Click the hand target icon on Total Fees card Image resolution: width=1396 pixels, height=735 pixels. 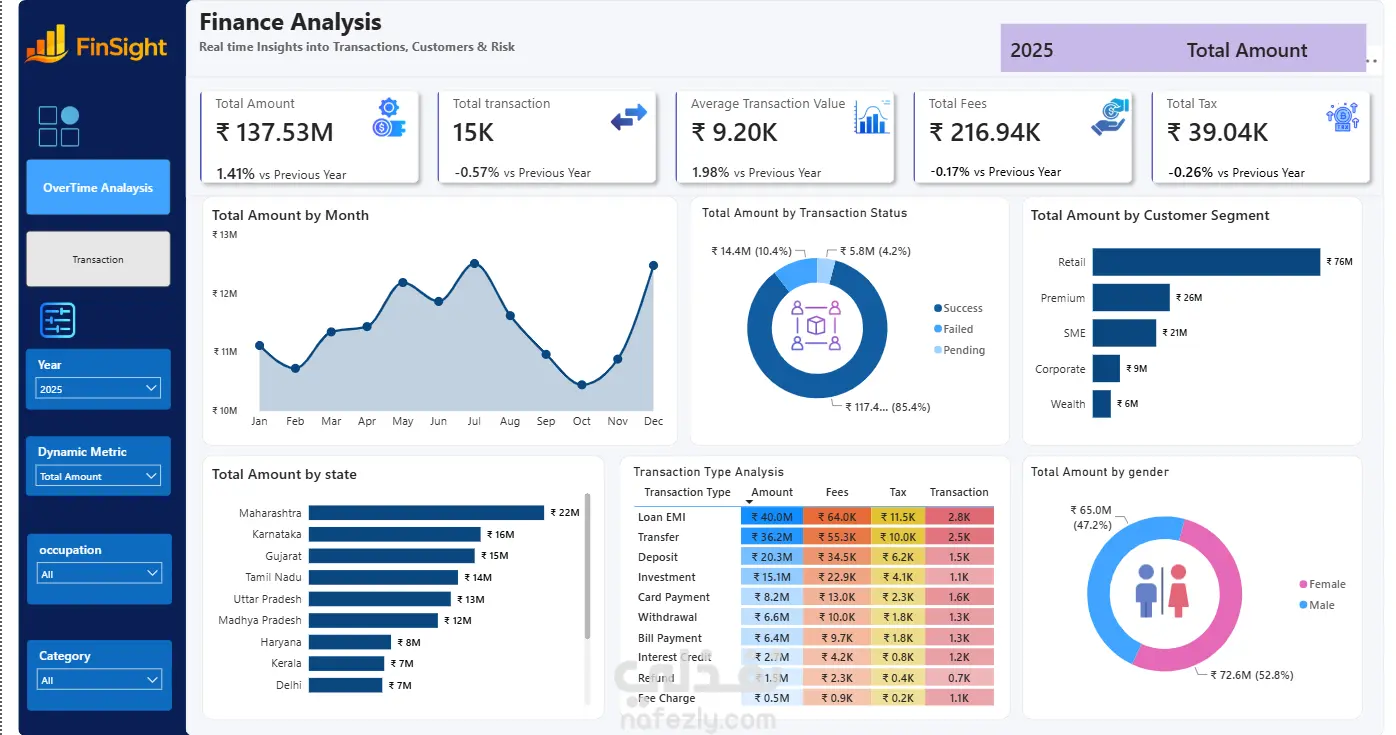[1110, 117]
